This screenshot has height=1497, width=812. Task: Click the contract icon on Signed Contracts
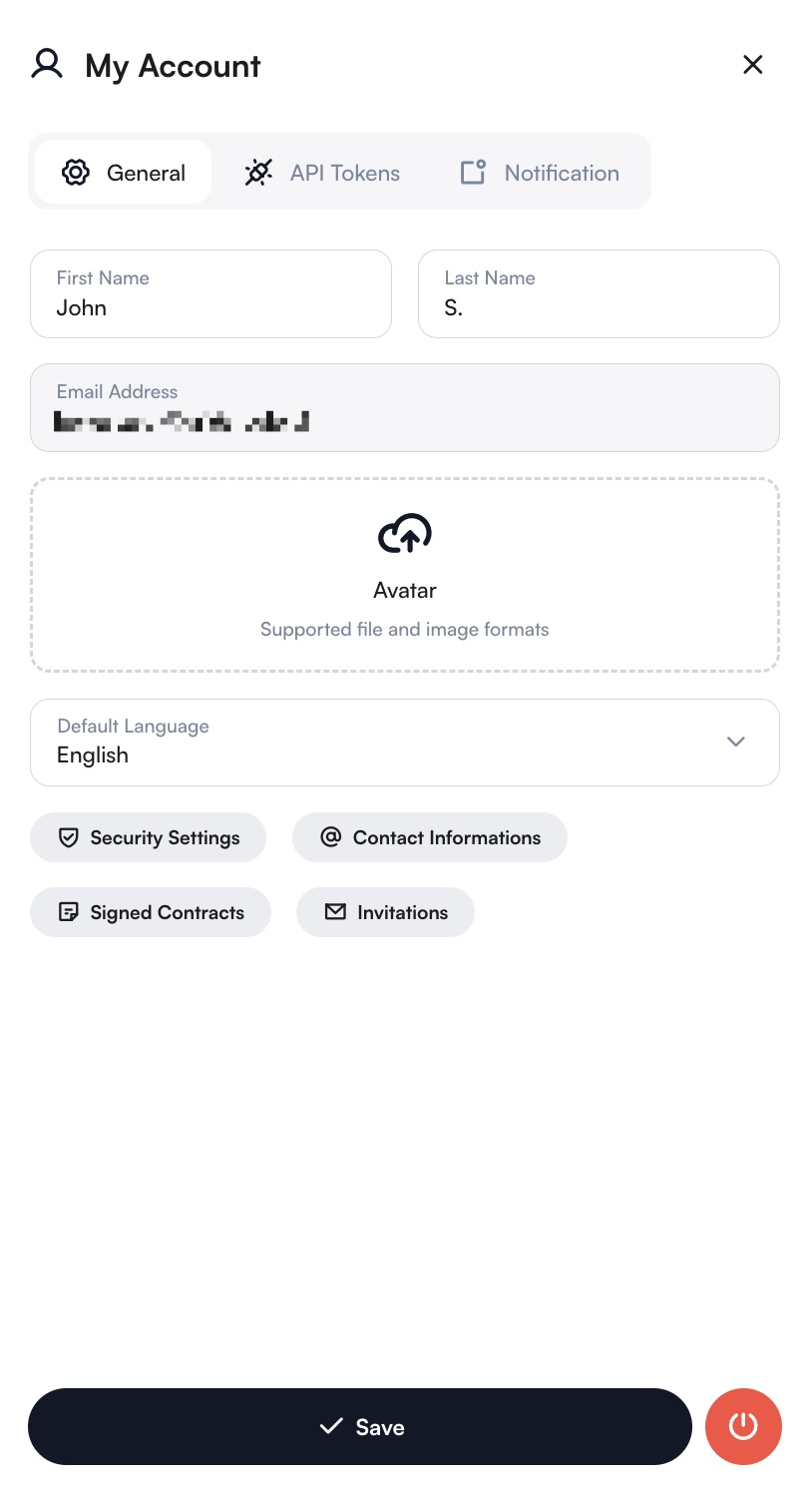[x=68, y=911]
